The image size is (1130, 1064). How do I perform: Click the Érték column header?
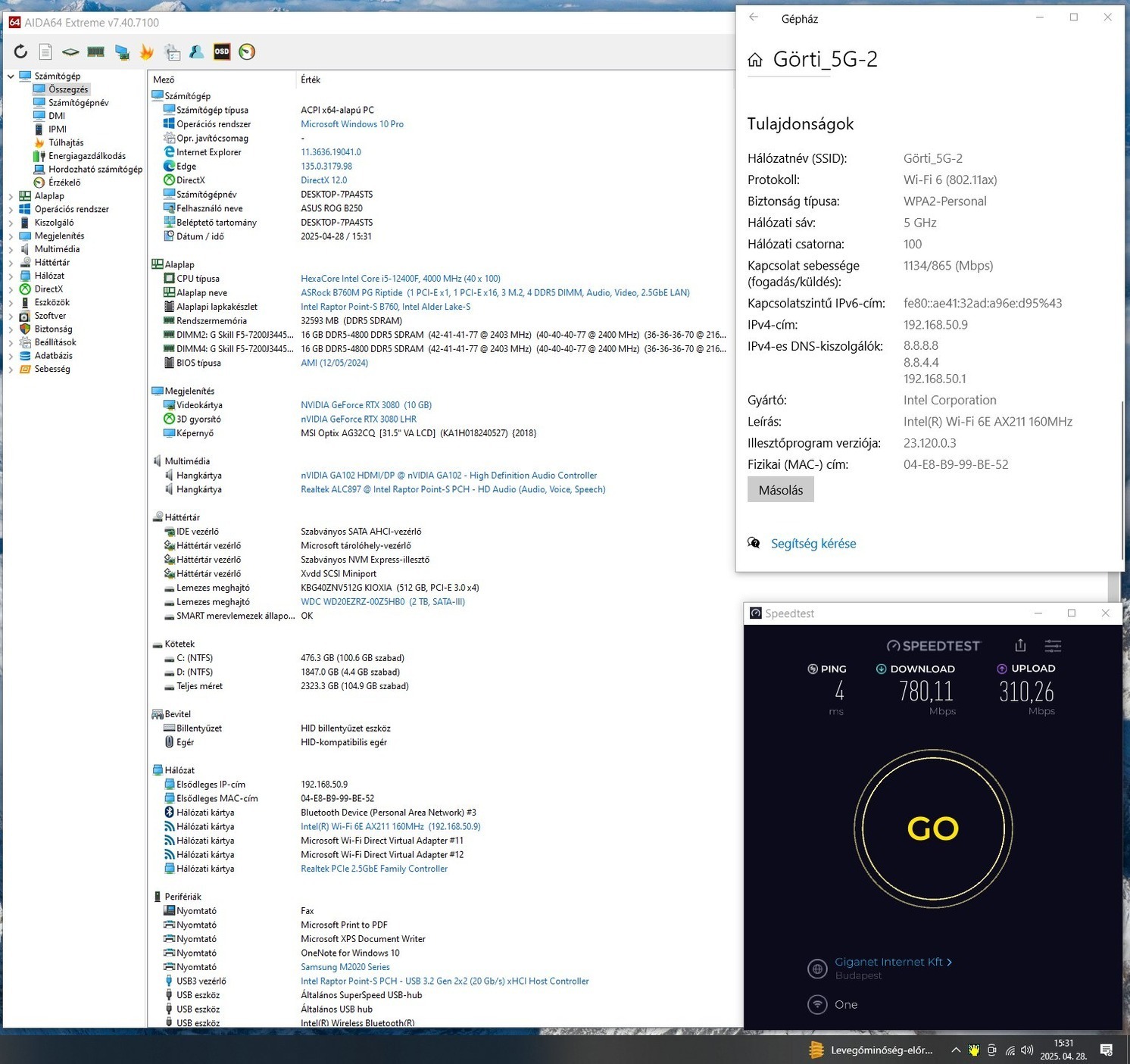coord(311,80)
